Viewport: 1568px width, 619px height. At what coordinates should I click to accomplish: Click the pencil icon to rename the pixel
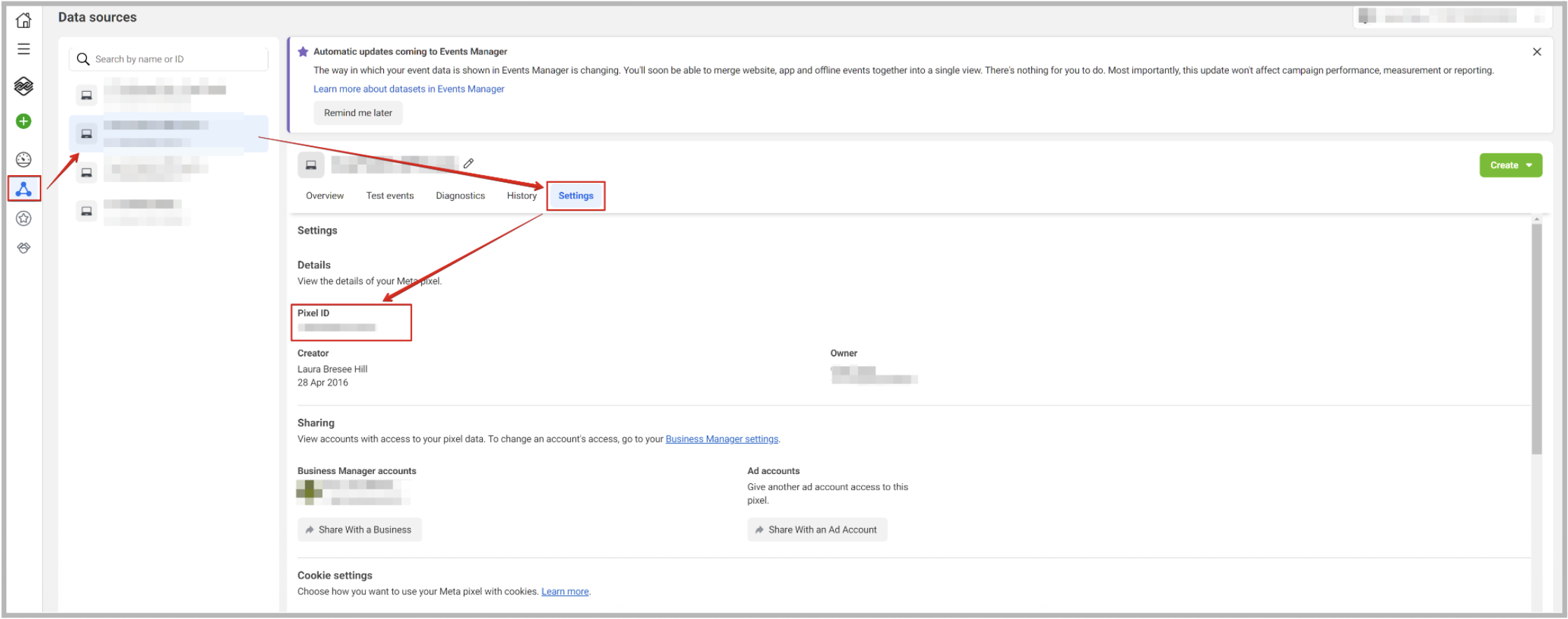(x=469, y=163)
